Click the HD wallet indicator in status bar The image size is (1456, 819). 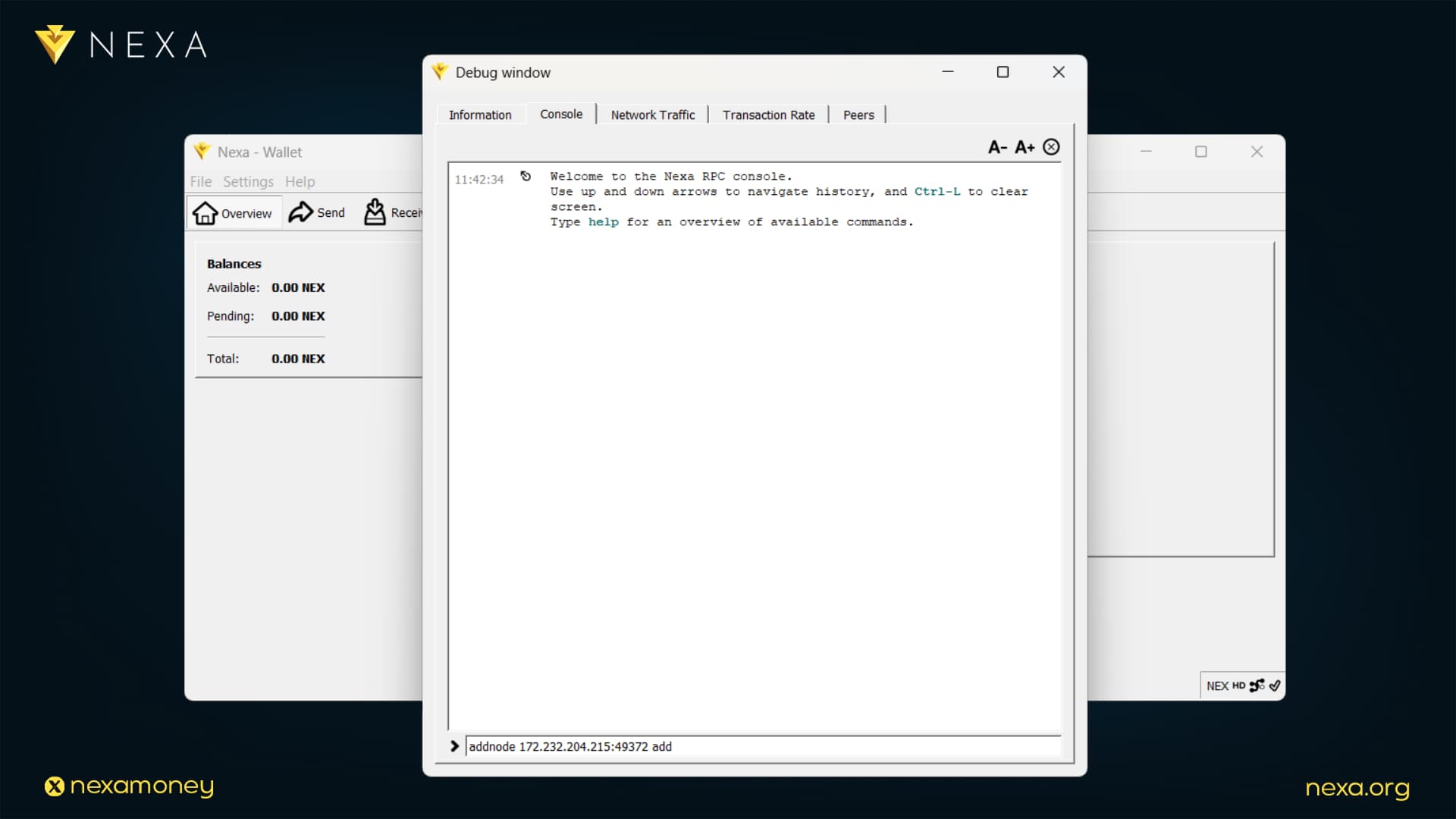(1238, 686)
